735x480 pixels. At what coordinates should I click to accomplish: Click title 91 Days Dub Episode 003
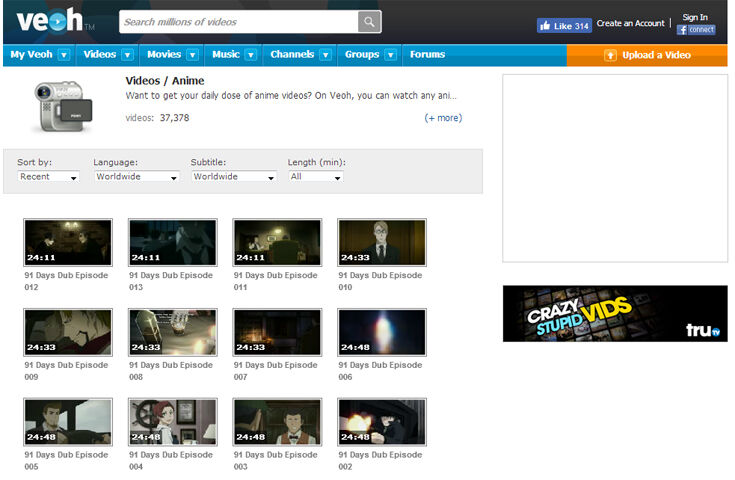coord(276,461)
